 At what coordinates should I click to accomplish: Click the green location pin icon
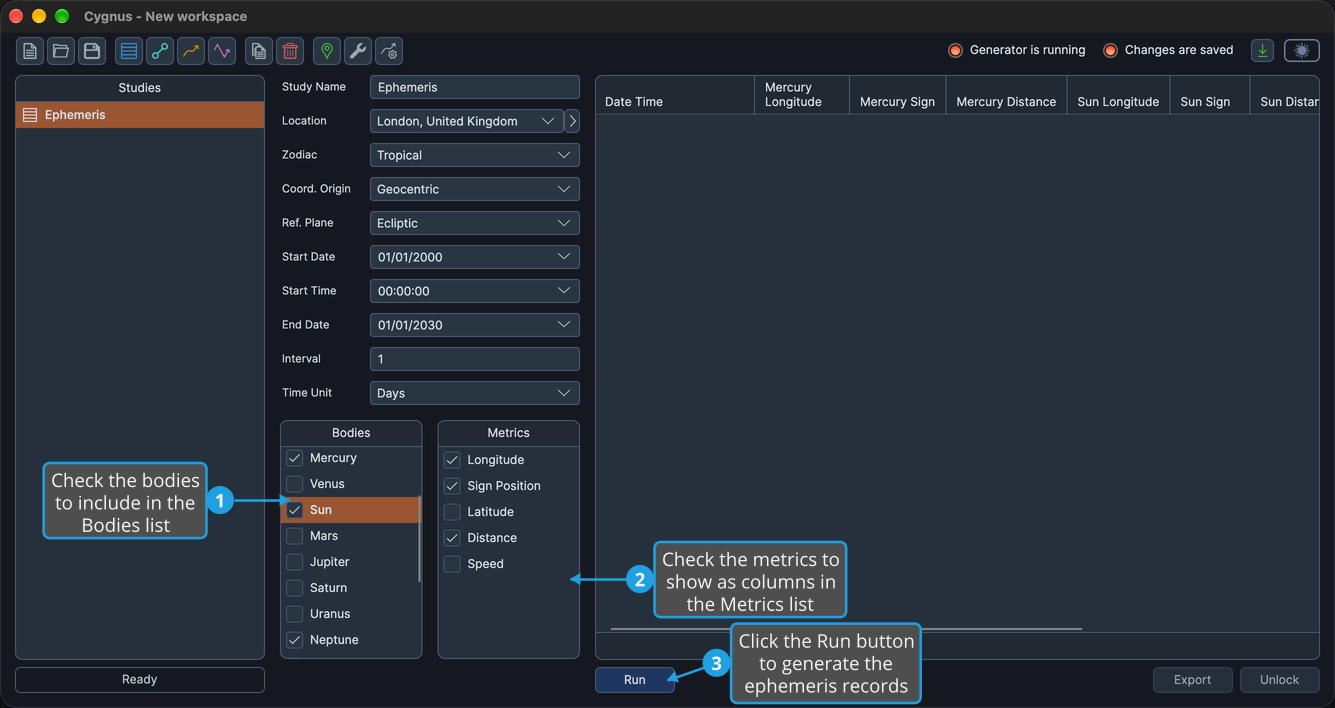click(327, 51)
